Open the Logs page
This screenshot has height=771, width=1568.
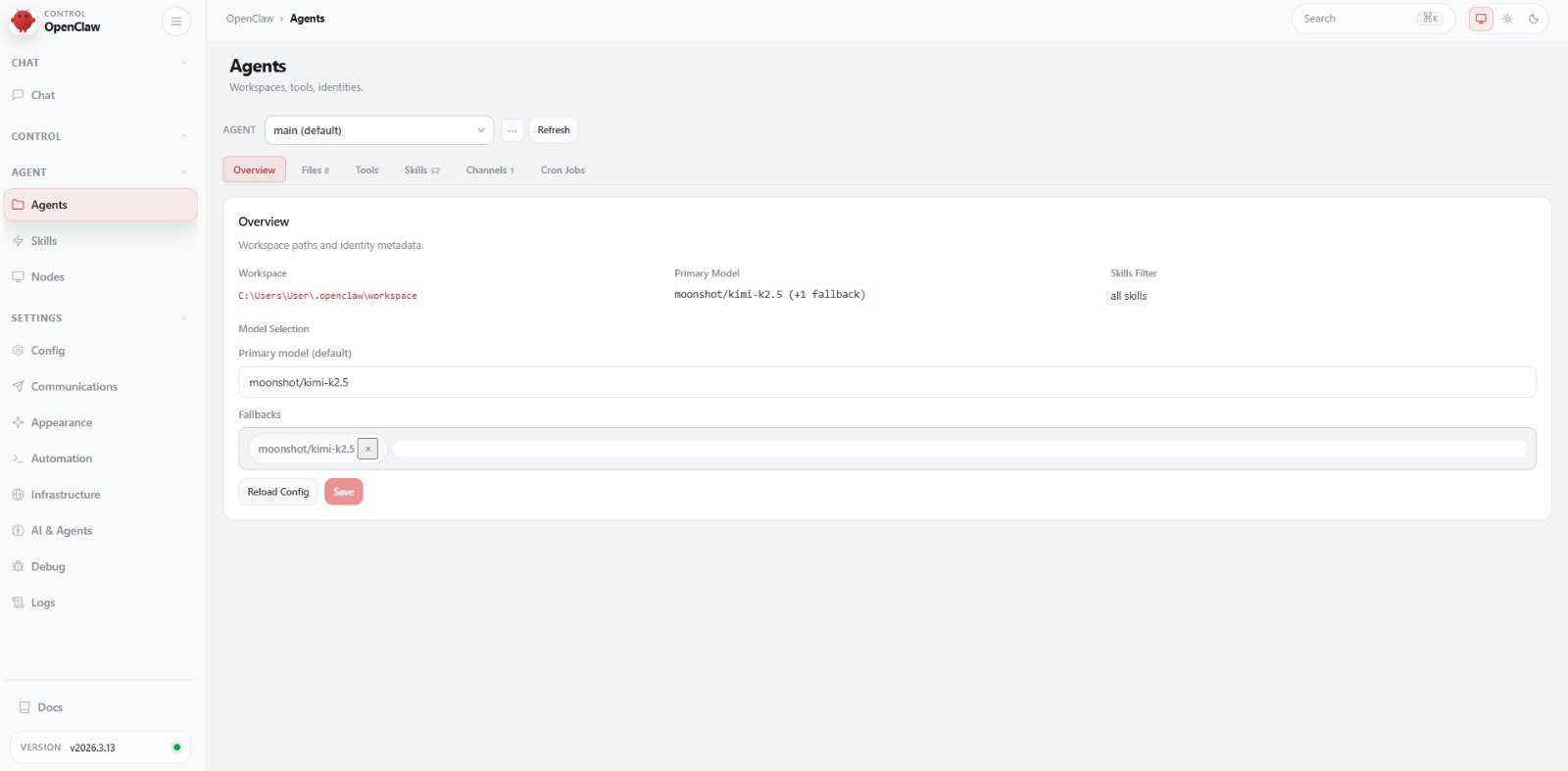pos(100,602)
